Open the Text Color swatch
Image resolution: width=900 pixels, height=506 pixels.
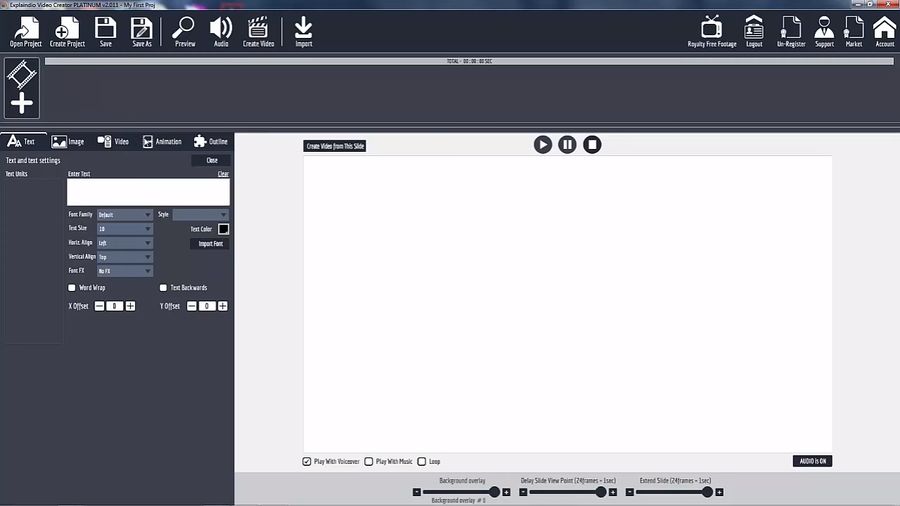[223, 229]
